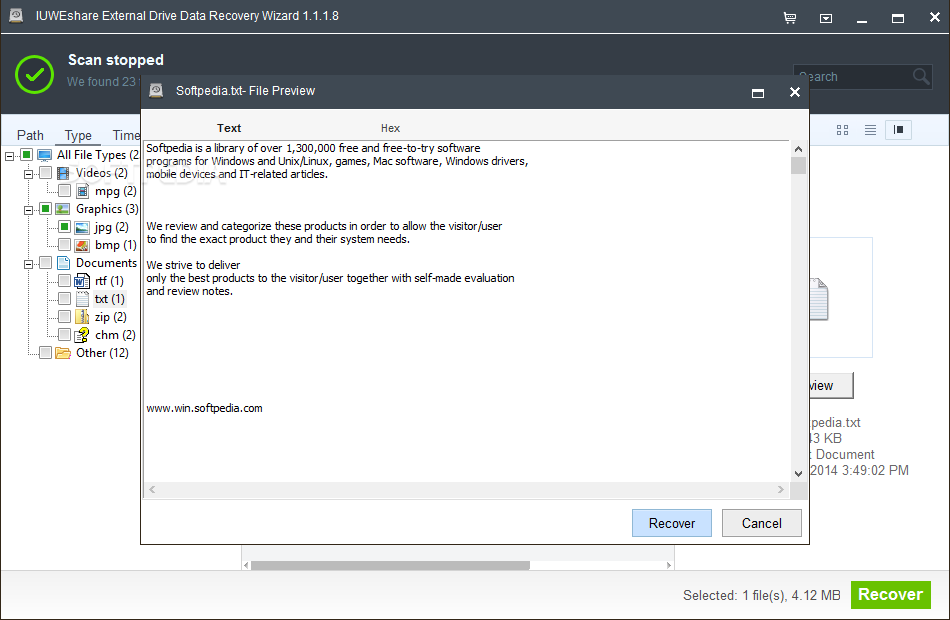Click the Documents page icon

tap(63, 263)
